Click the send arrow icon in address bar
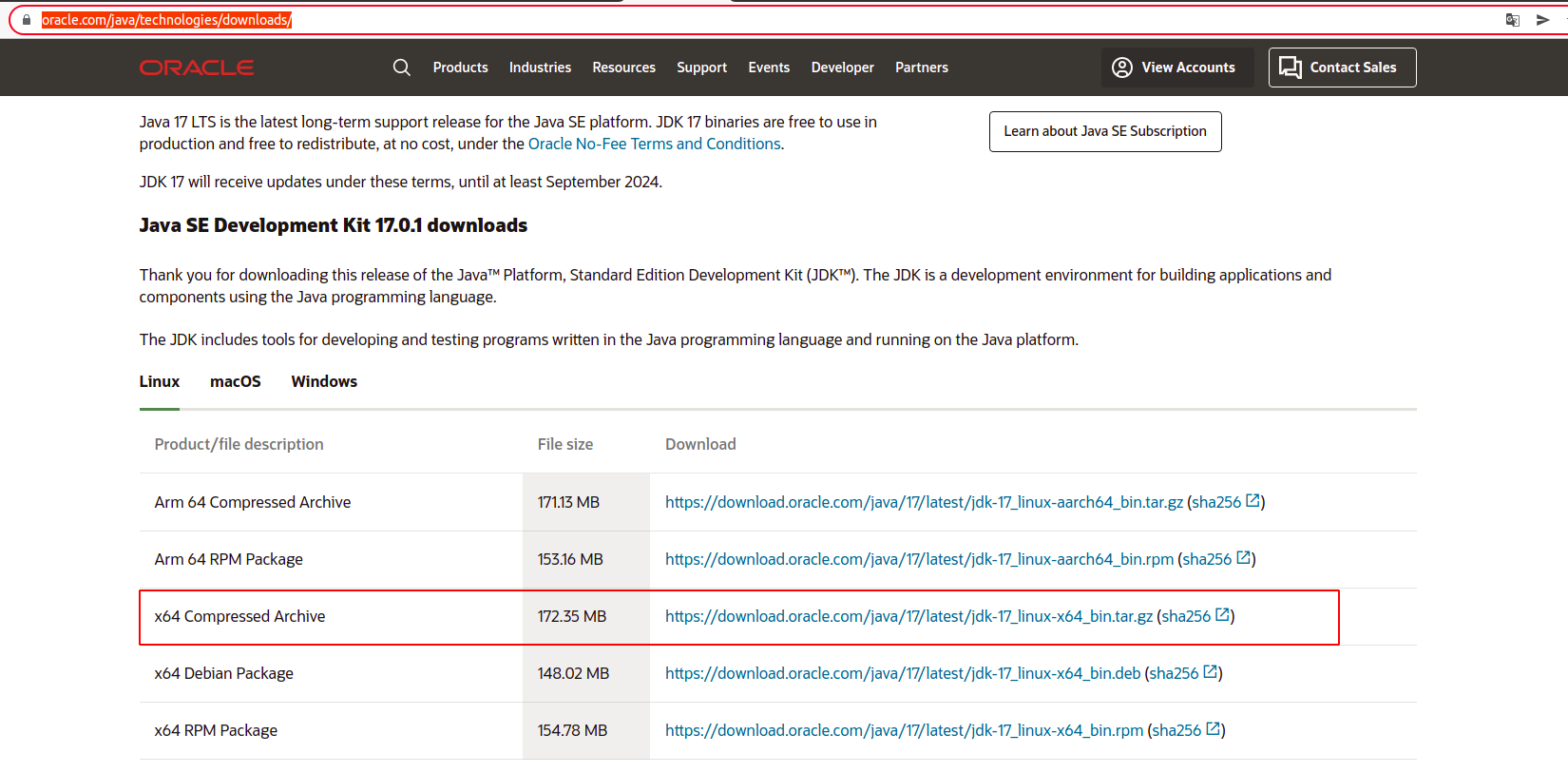 pyautogui.click(x=1542, y=20)
